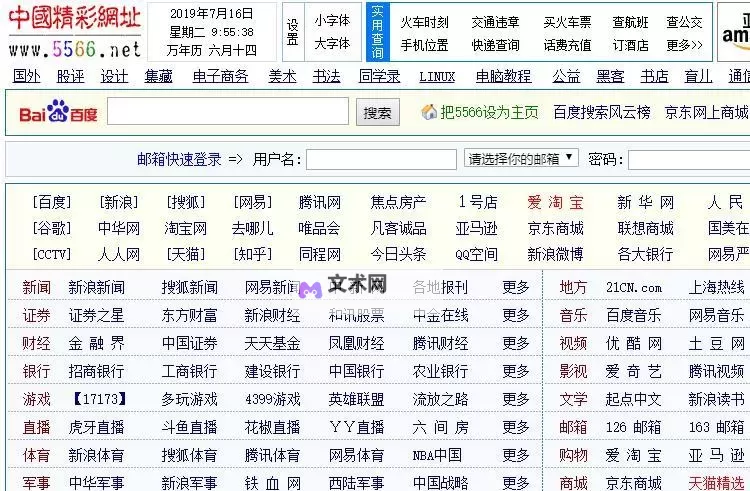This screenshot has height=491, width=750.
Task: Click the 中國精彩網址 site logo
Action: [x=75, y=18]
